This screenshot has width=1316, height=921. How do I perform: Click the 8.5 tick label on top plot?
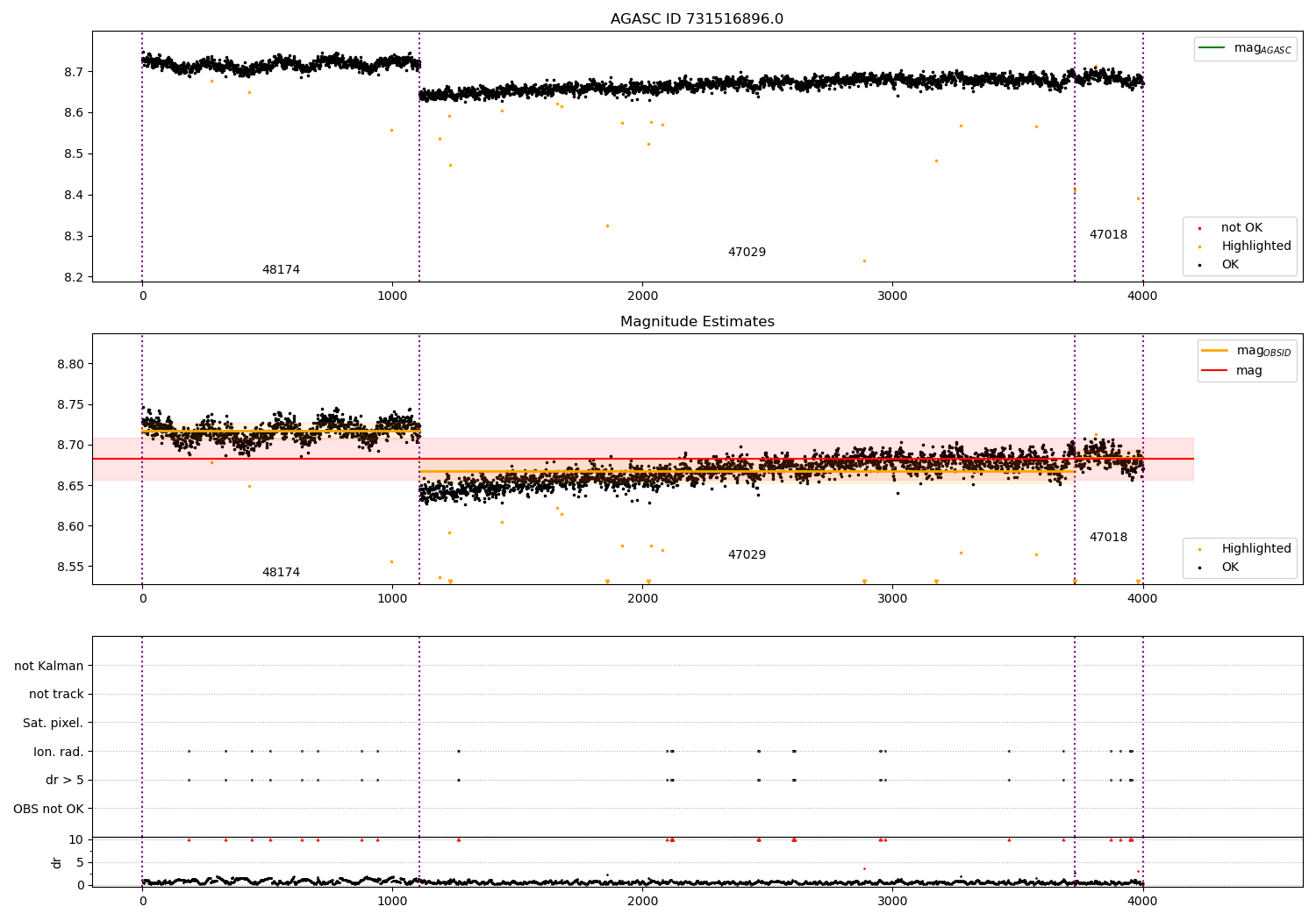73,154
